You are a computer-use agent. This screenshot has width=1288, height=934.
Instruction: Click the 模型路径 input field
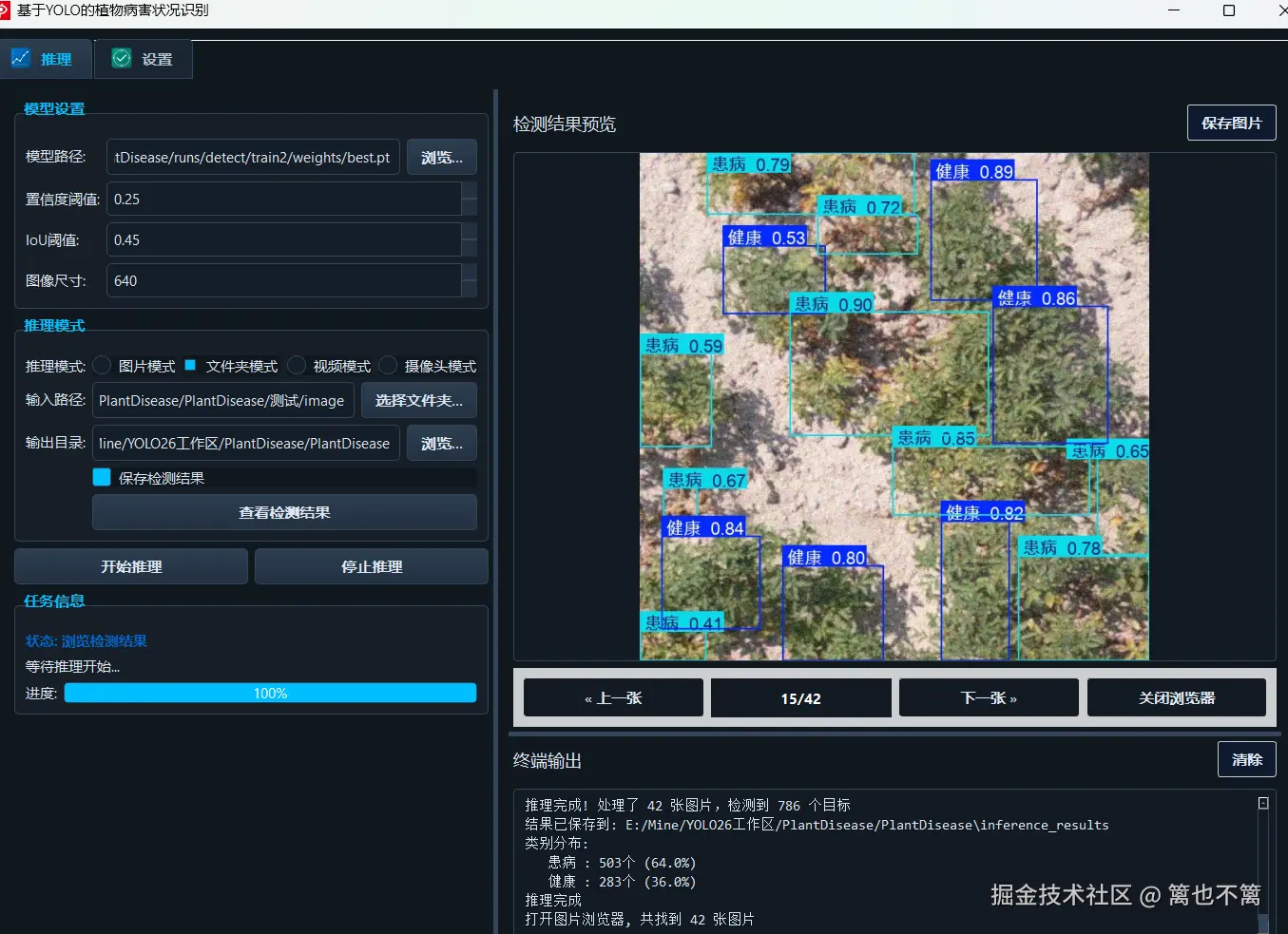tap(252, 157)
